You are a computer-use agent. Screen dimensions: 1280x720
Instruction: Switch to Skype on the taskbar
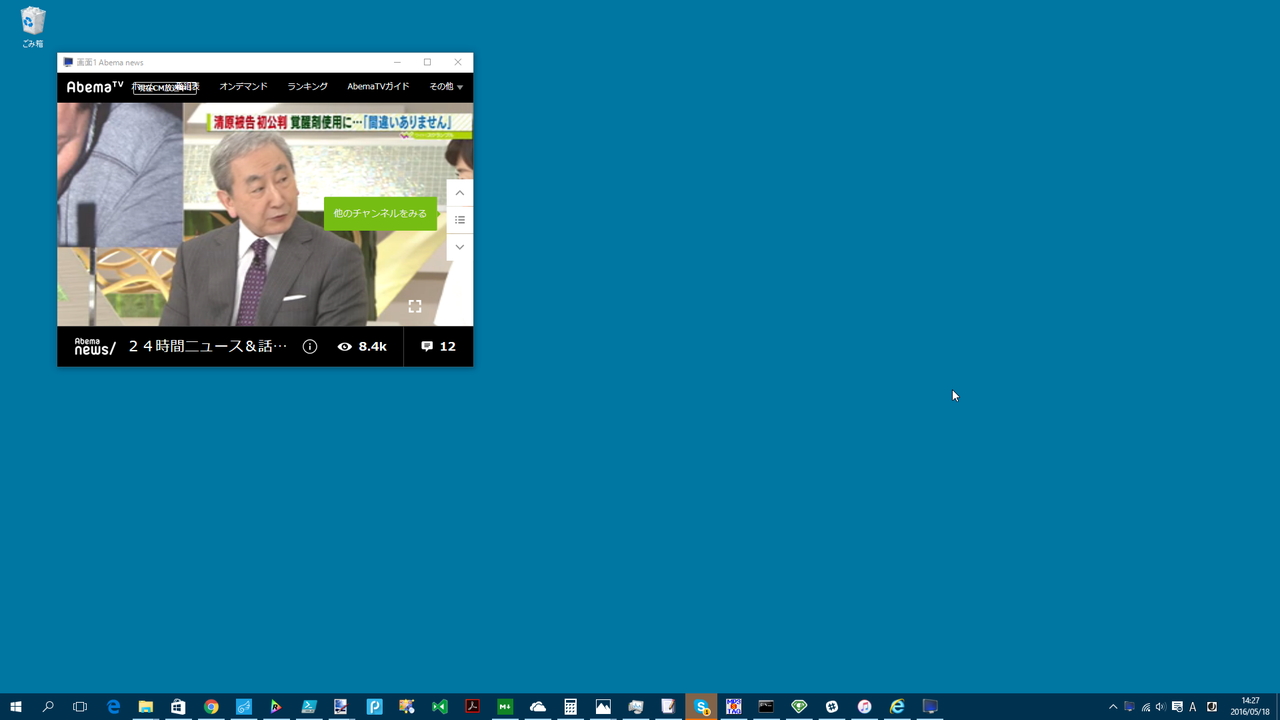click(x=701, y=707)
